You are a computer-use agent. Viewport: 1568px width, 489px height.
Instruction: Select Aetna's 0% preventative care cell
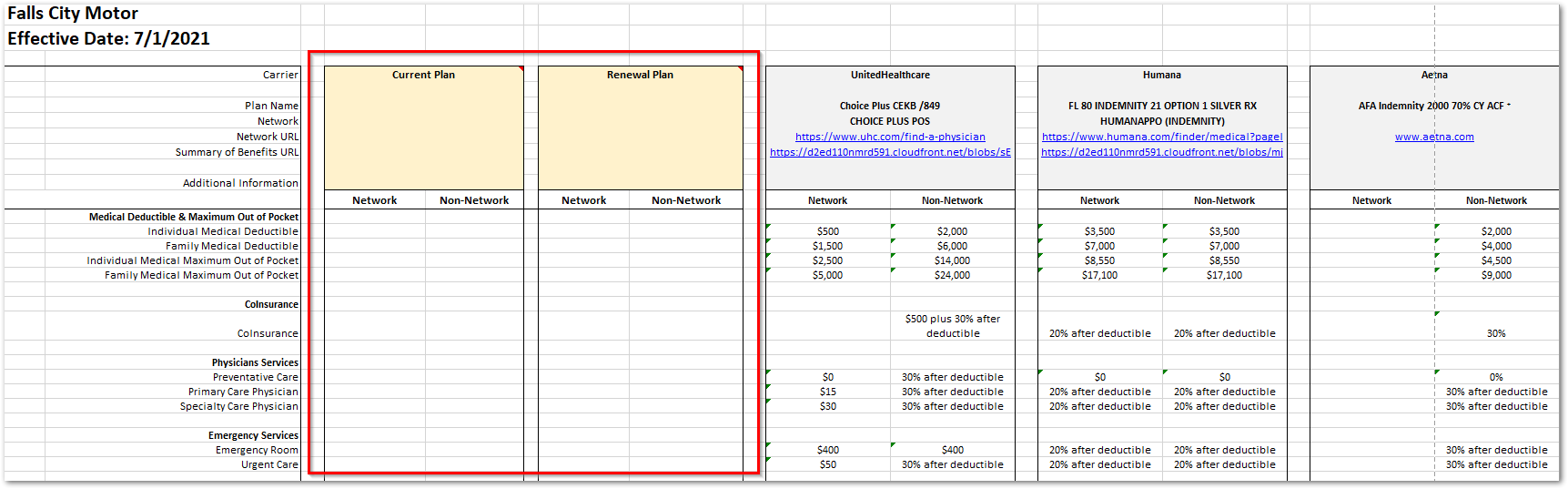(1497, 377)
